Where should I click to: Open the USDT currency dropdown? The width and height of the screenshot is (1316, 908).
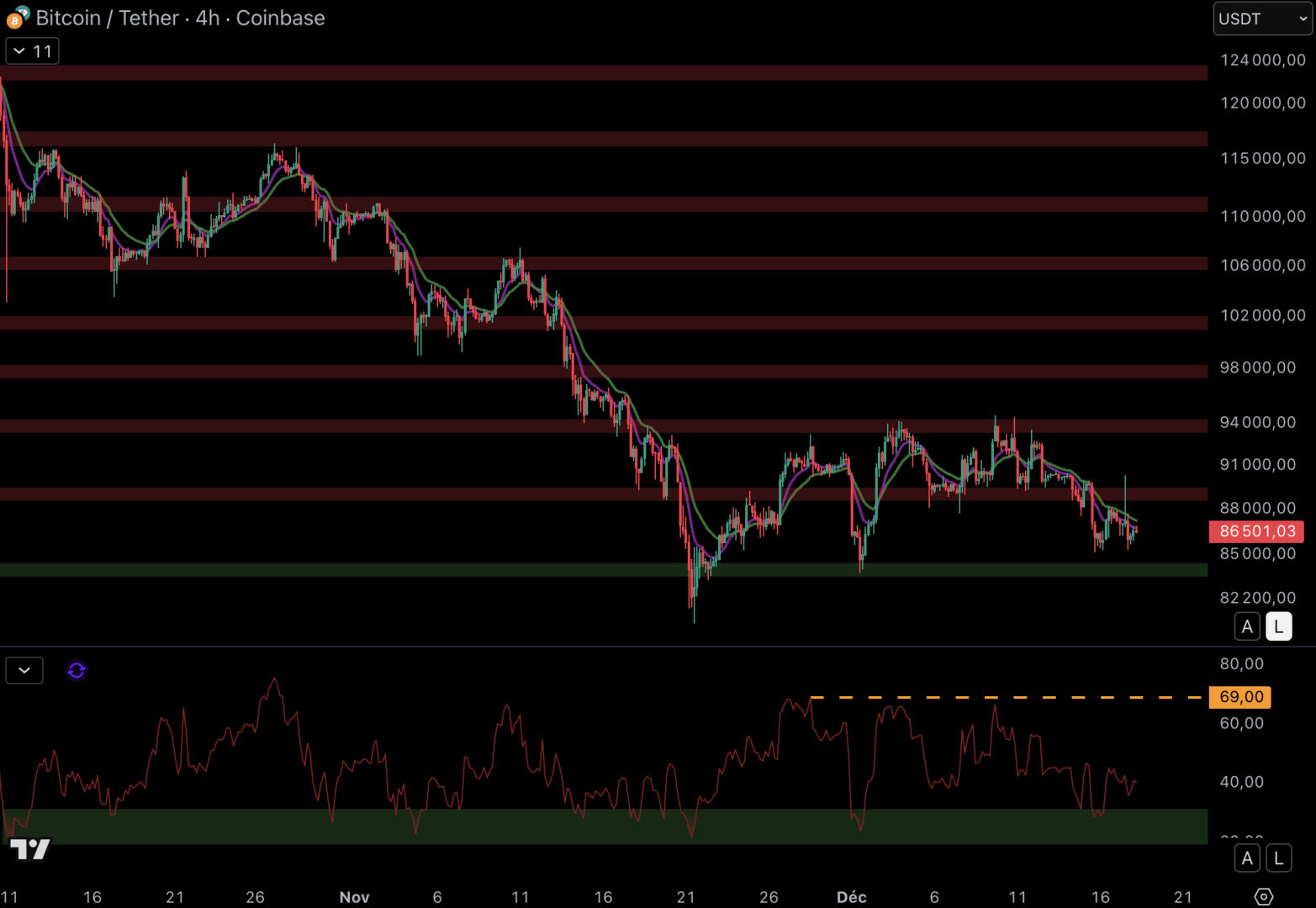pos(1261,18)
